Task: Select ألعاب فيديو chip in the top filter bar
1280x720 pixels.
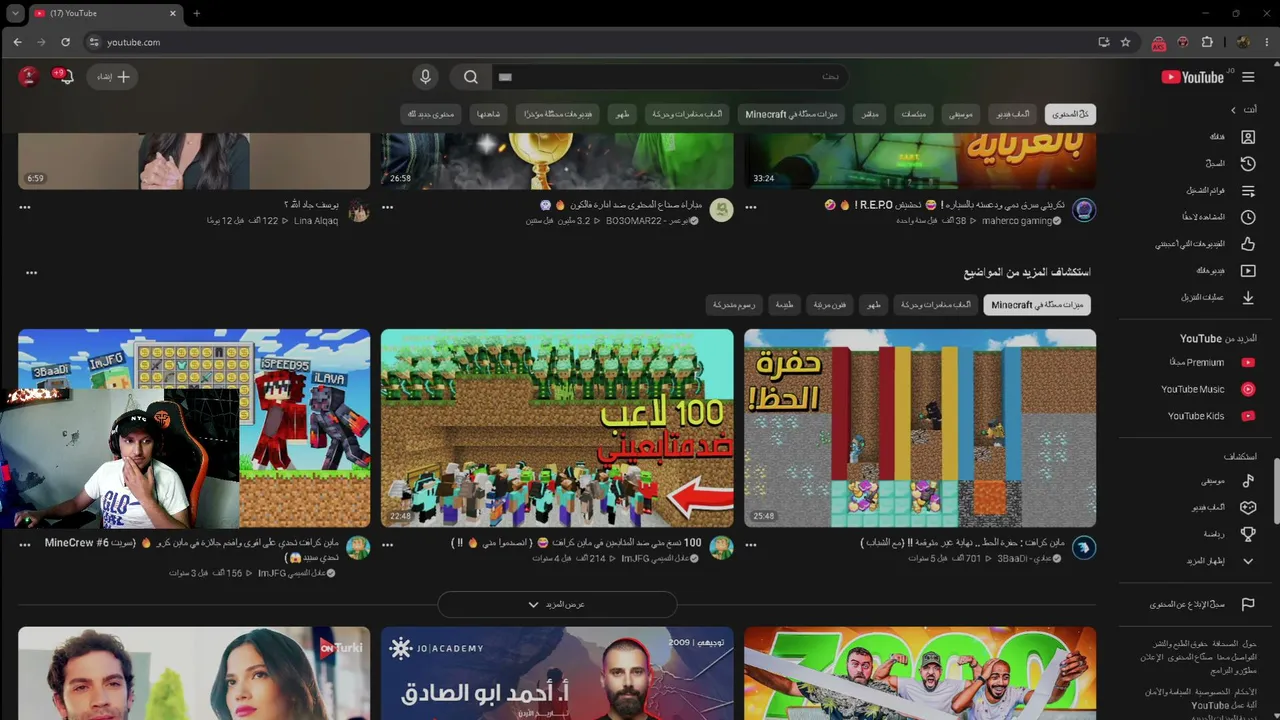Action: pos(1011,114)
